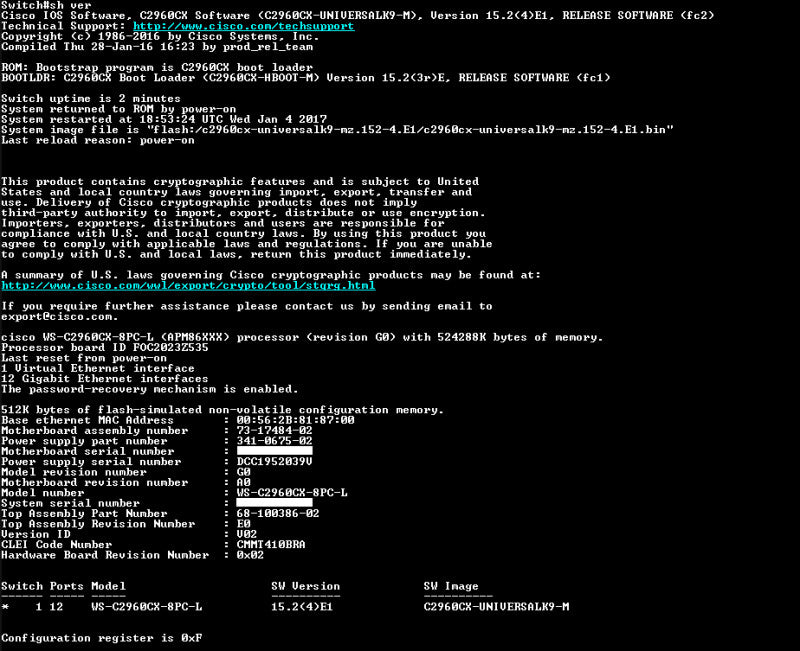Click the redacted System serial number field
800x651 pixels.
(x=274, y=503)
